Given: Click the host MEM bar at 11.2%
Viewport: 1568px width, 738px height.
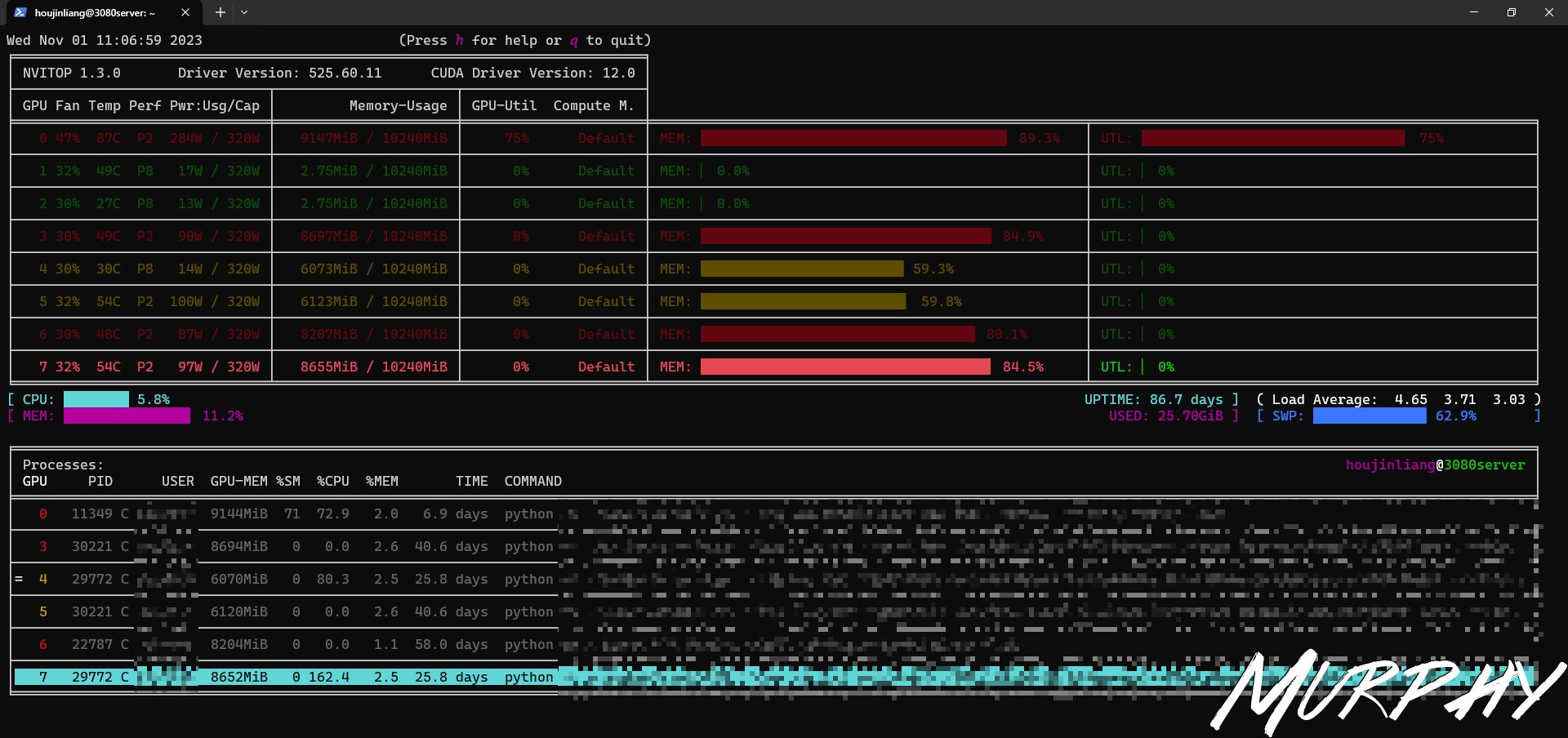Looking at the screenshot, I should click(x=127, y=416).
